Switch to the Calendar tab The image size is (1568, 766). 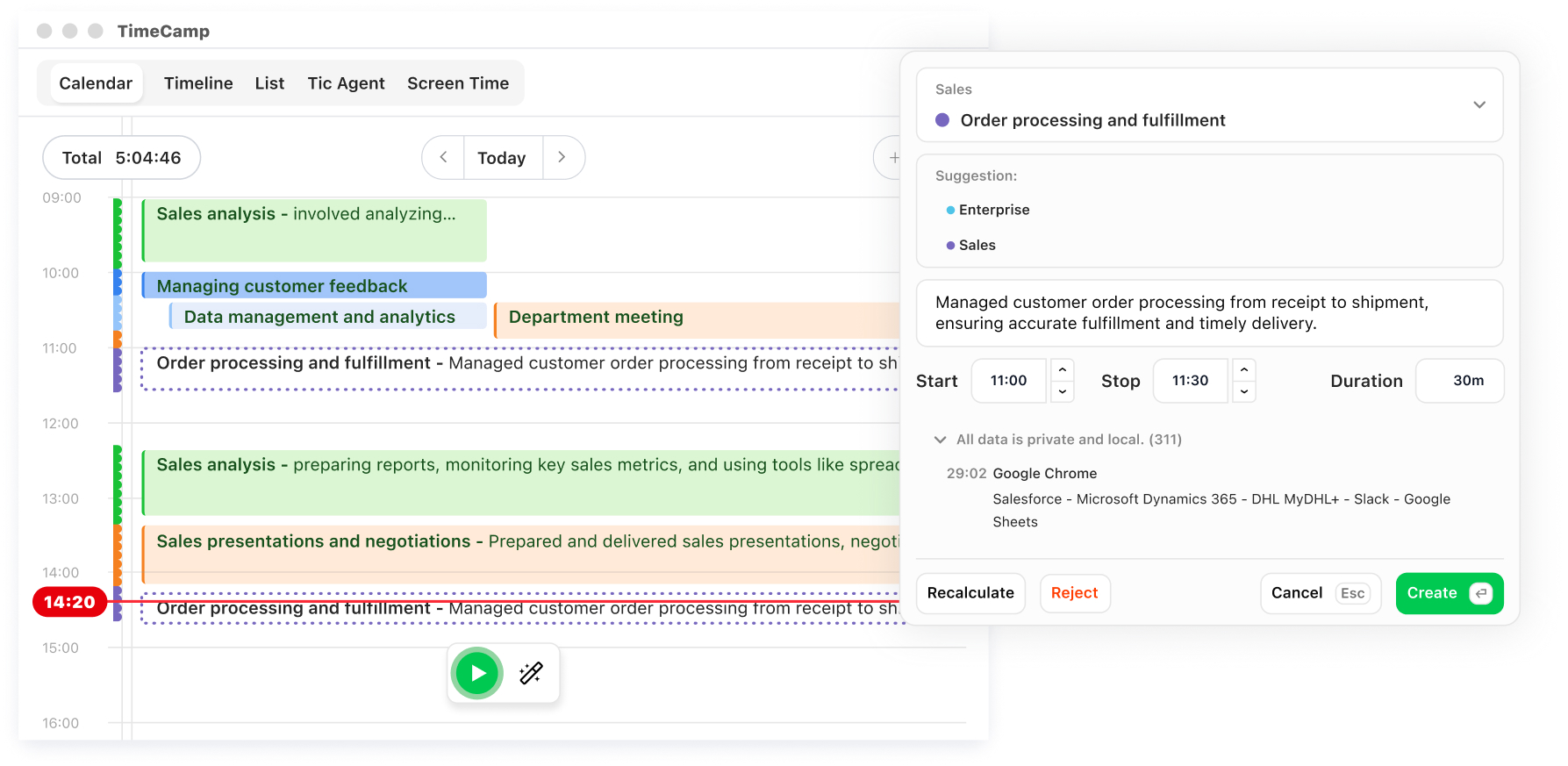tap(96, 83)
